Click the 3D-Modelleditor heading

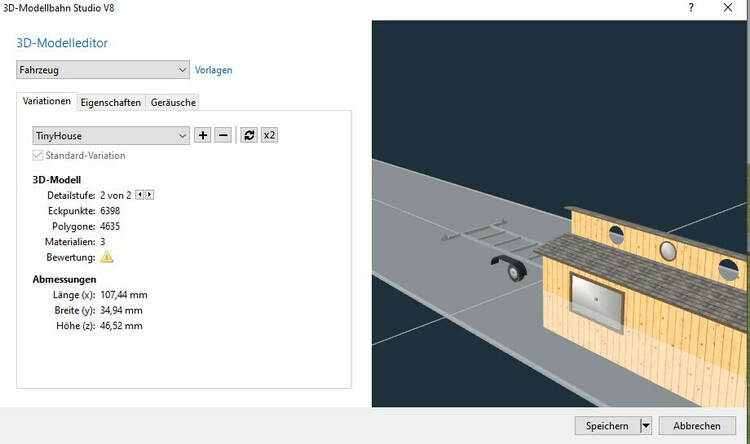click(62, 43)
